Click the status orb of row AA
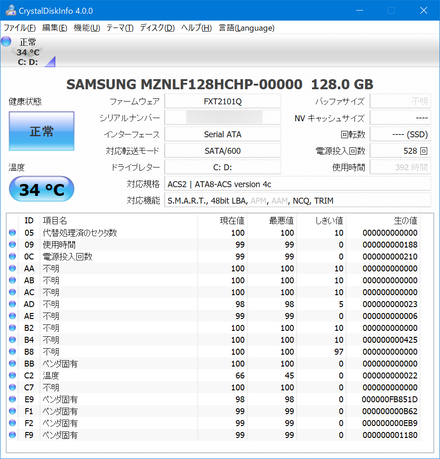This screenshot has width=440, height=459. [x=12, y=268]
